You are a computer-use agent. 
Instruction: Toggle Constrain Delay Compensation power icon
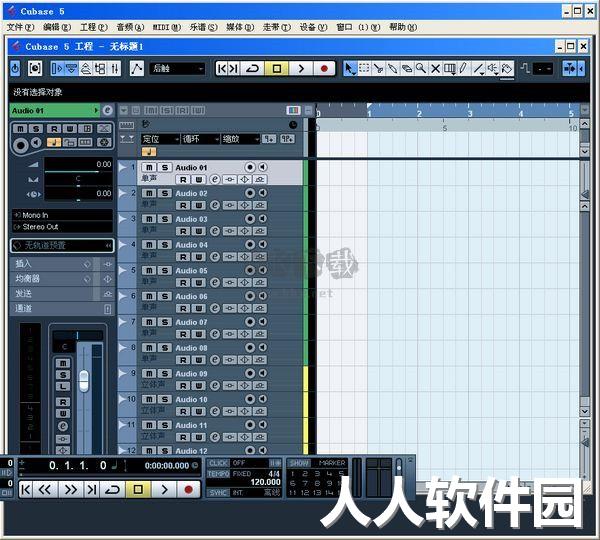15,69
